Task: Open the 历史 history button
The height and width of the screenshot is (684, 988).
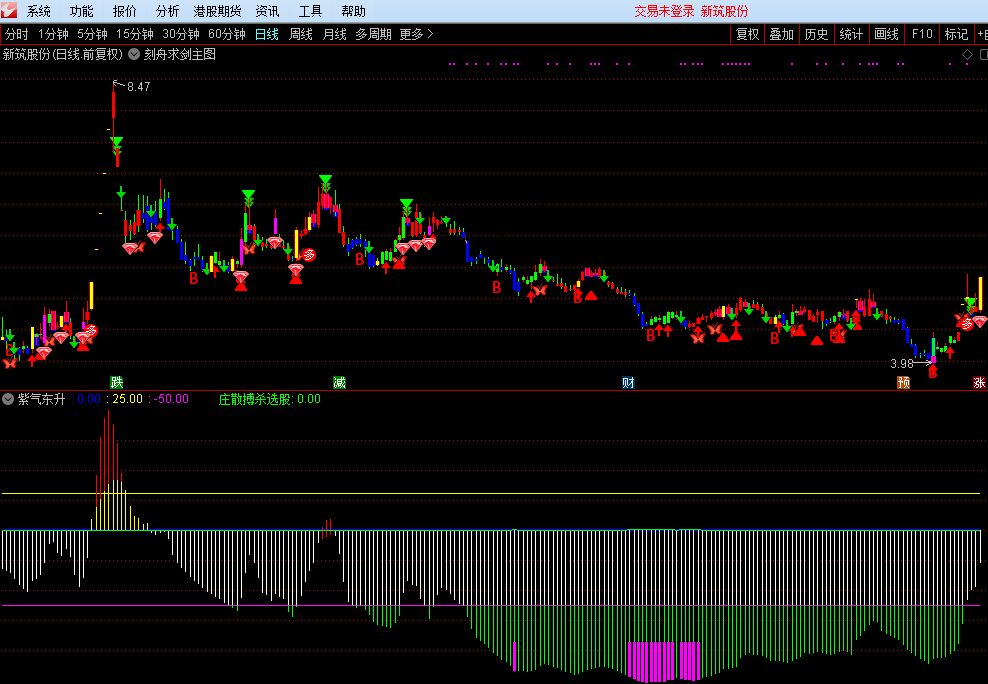Action: pos(817,34)
